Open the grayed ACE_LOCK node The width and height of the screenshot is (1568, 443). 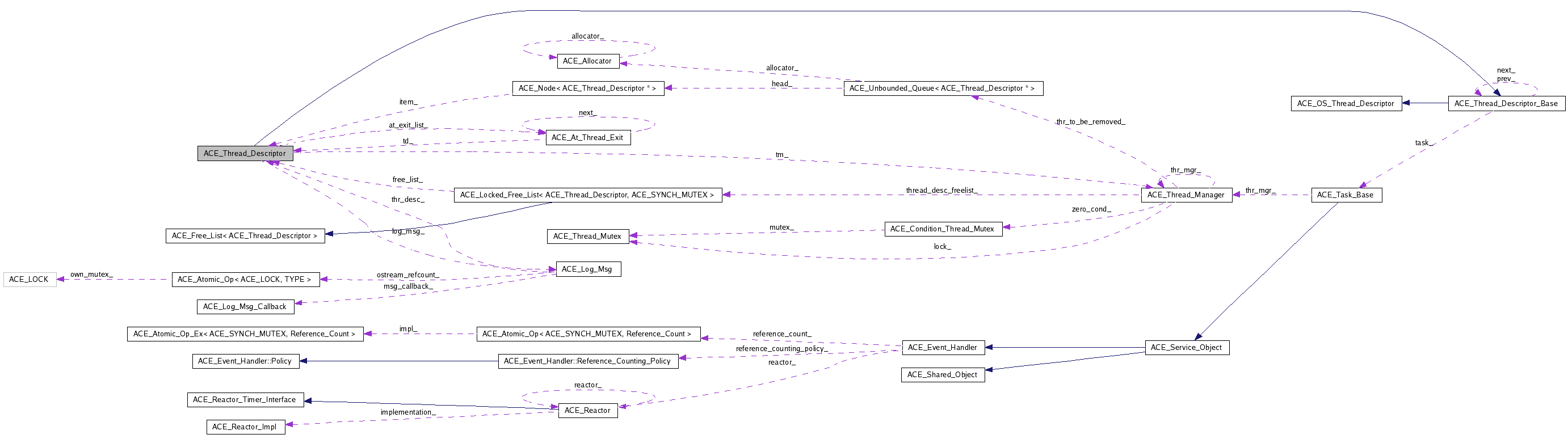(29, 279)
